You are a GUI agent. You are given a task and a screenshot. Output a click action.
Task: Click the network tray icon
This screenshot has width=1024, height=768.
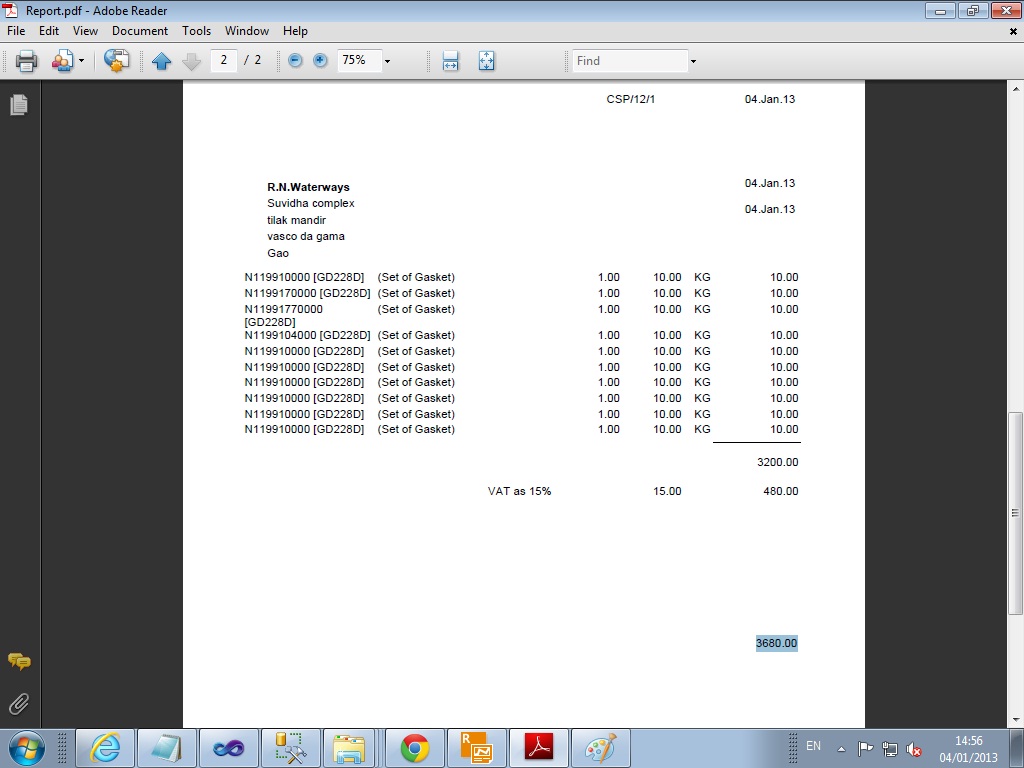pos(889,748)
